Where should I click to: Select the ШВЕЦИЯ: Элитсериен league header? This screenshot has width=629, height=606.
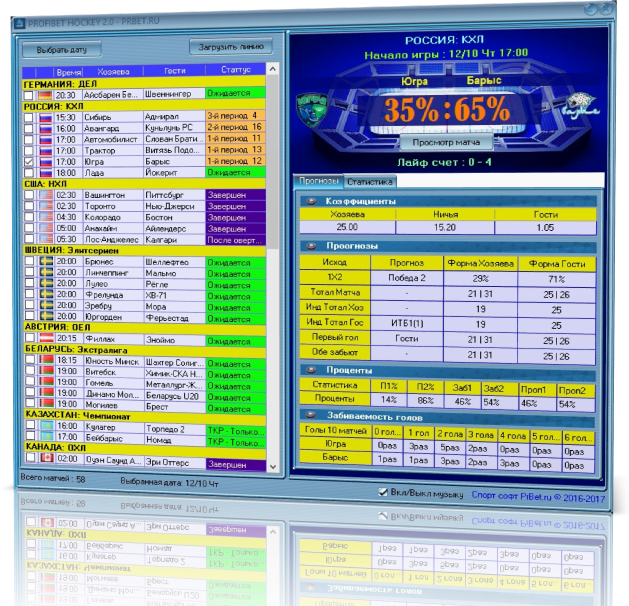point(144,250)
